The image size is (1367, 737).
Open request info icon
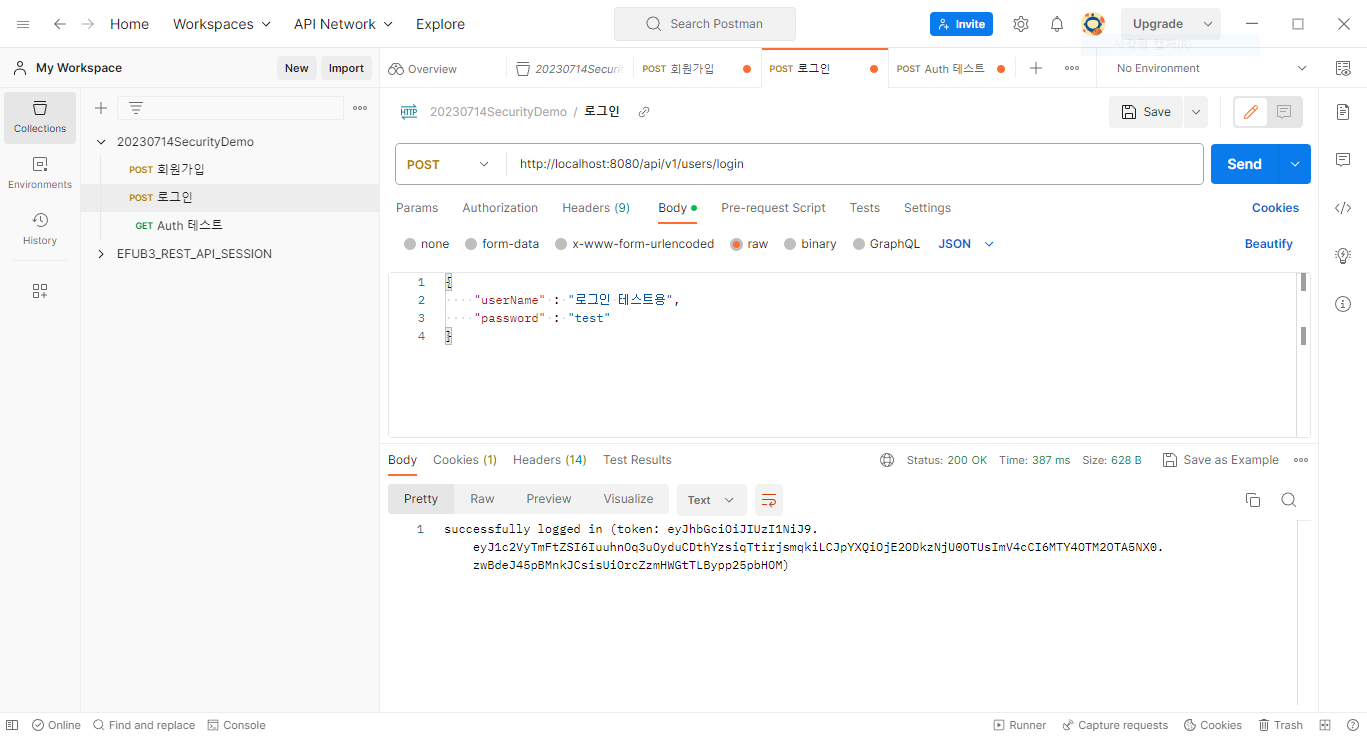click(1343, 304)
